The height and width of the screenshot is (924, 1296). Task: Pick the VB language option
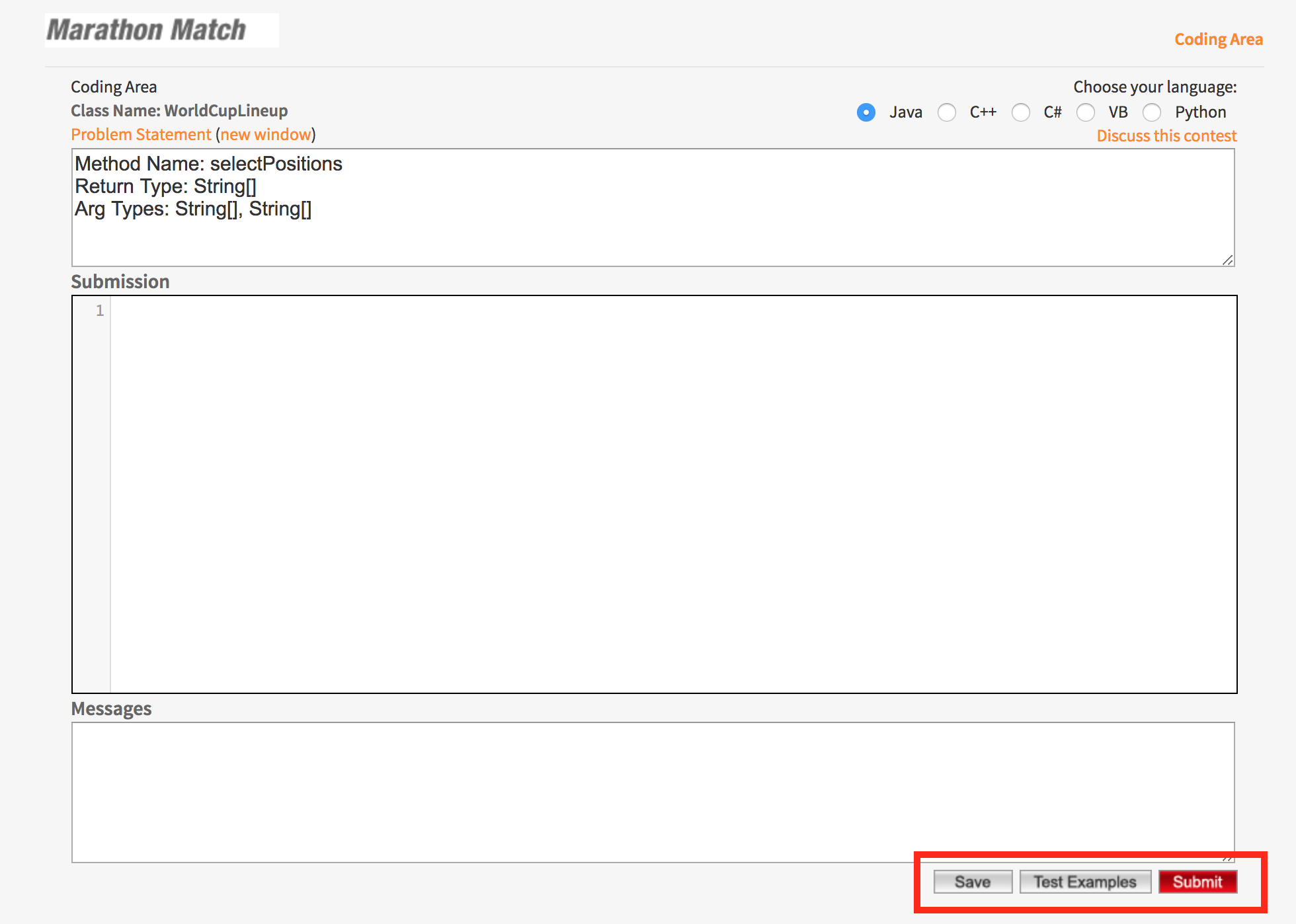1086,112
